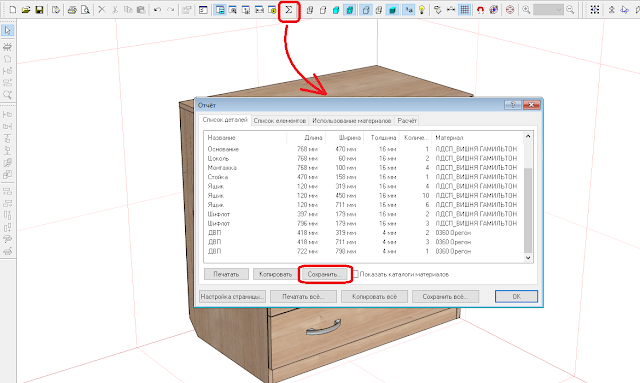Toggle the red grid icon

click(464, 9)
